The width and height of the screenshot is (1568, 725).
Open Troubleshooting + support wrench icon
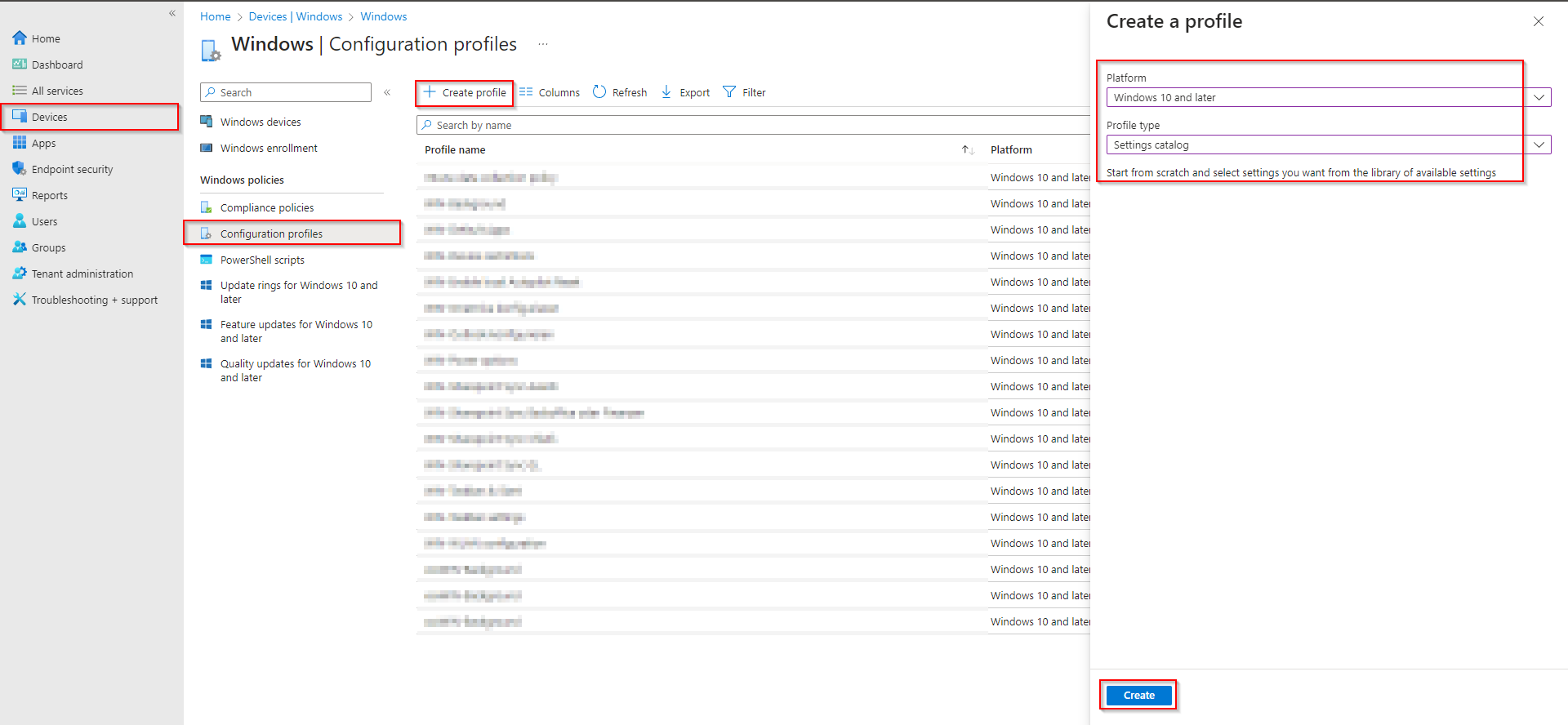tap(20, 300)
